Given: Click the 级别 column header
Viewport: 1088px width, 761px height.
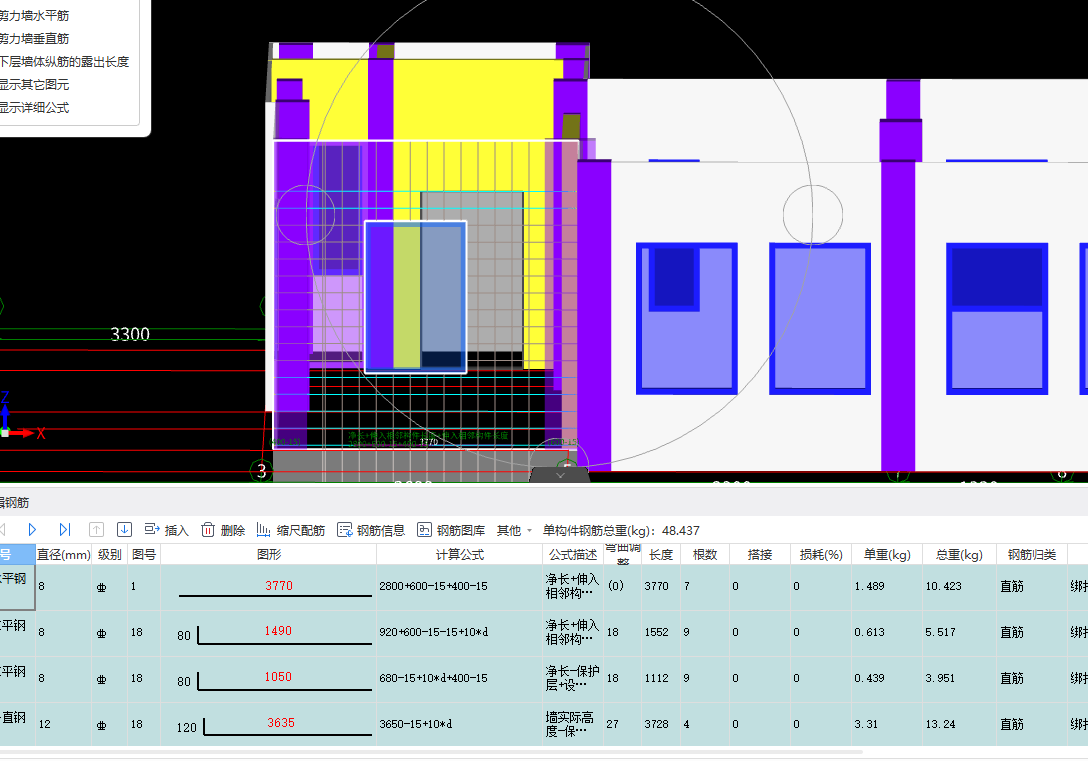Looking at the screenshot, I should click(110, 554).
